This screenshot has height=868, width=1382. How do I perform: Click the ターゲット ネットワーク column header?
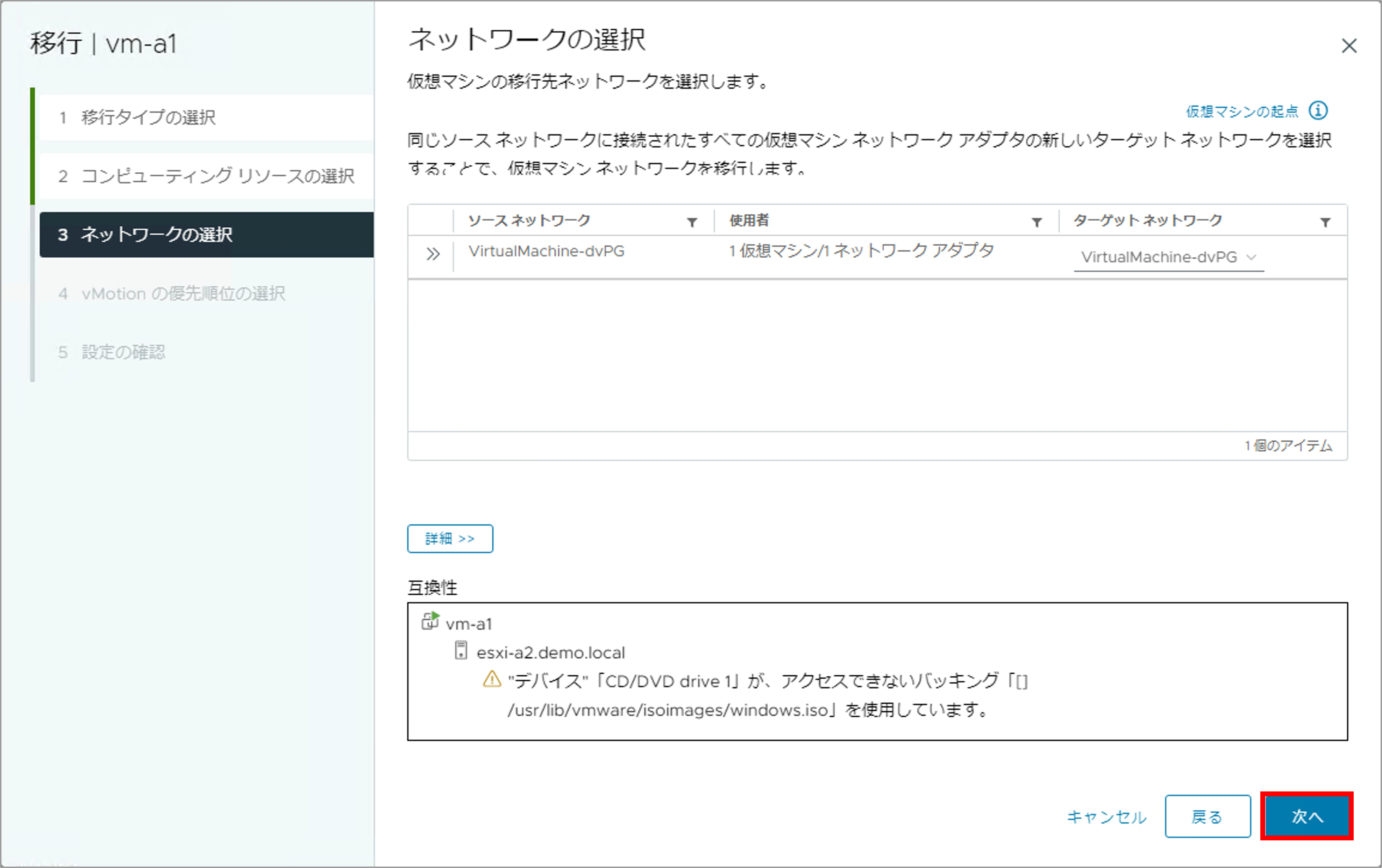click(x=1148, y=220)
